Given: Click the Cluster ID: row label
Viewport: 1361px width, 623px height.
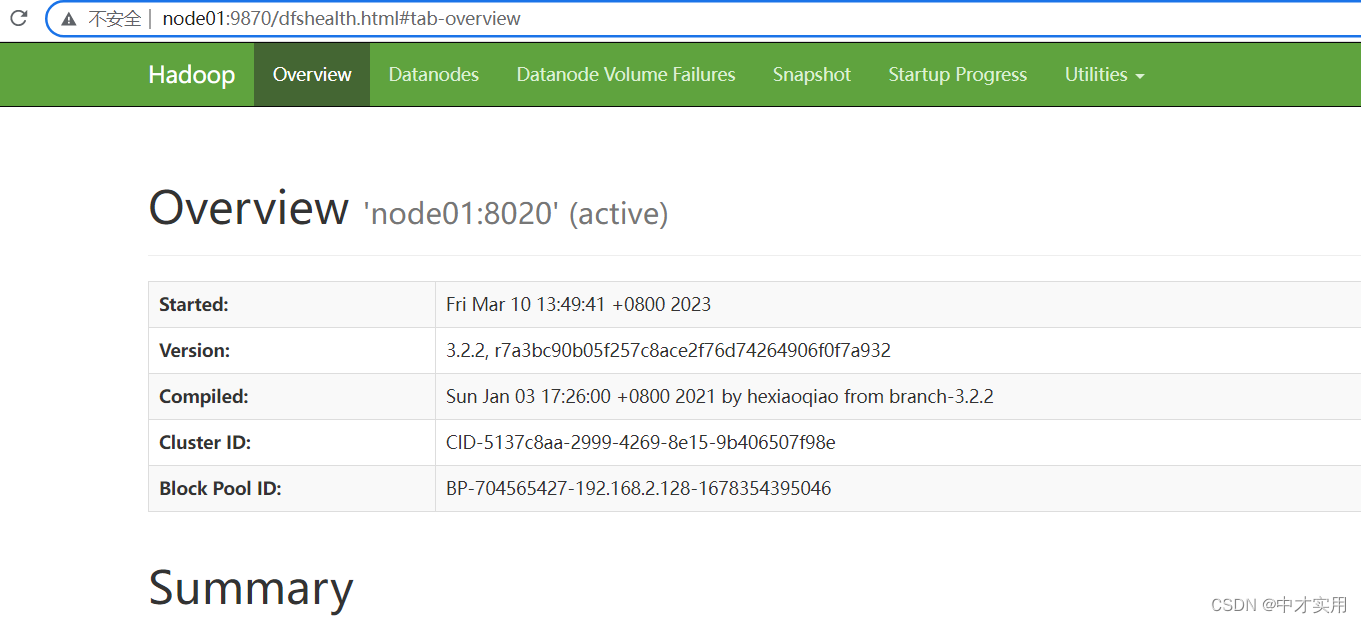Looking at the screenshot, I should pyautogui.click(x=205, y=443).
